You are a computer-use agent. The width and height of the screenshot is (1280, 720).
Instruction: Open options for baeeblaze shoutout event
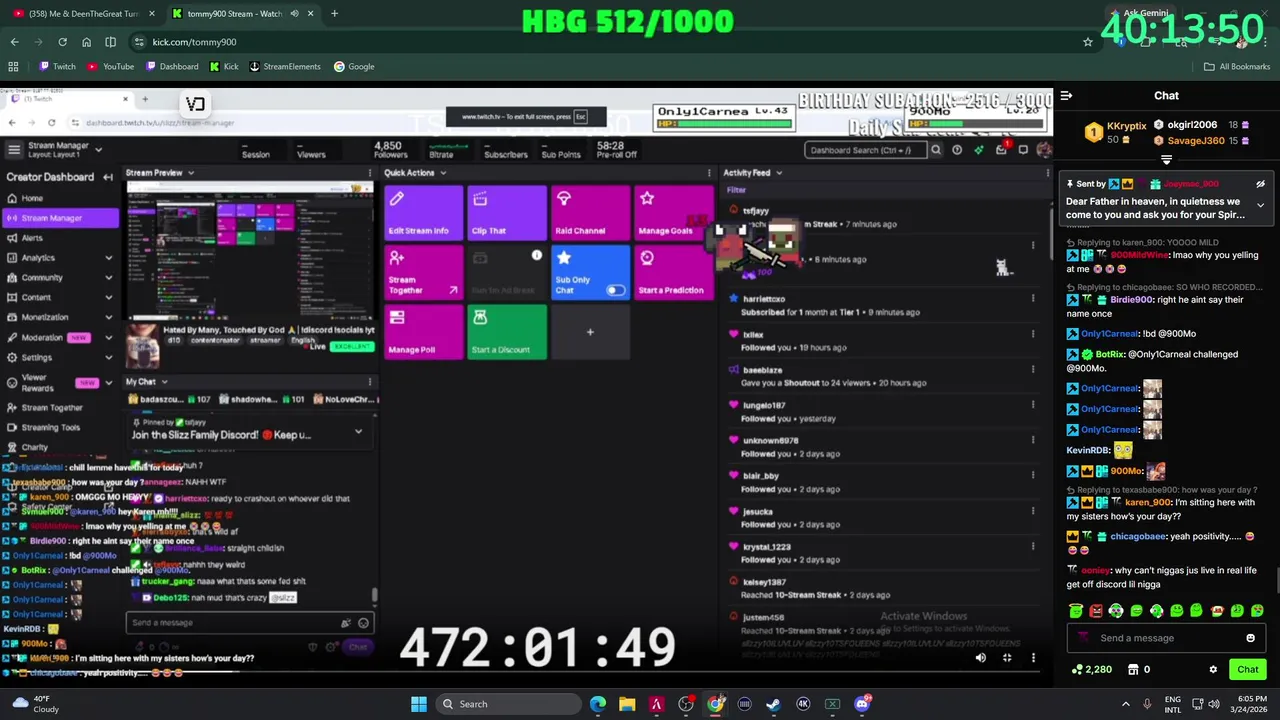tap(1033, 370)
